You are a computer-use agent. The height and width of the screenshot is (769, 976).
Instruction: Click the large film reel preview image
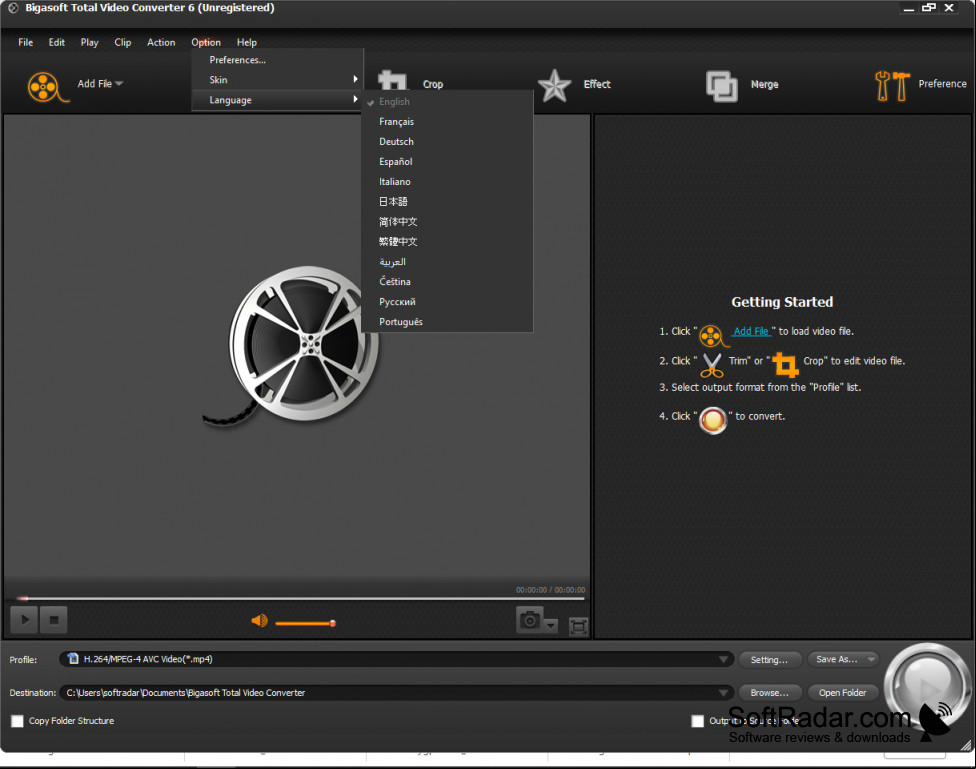click(x=293, y=346)
